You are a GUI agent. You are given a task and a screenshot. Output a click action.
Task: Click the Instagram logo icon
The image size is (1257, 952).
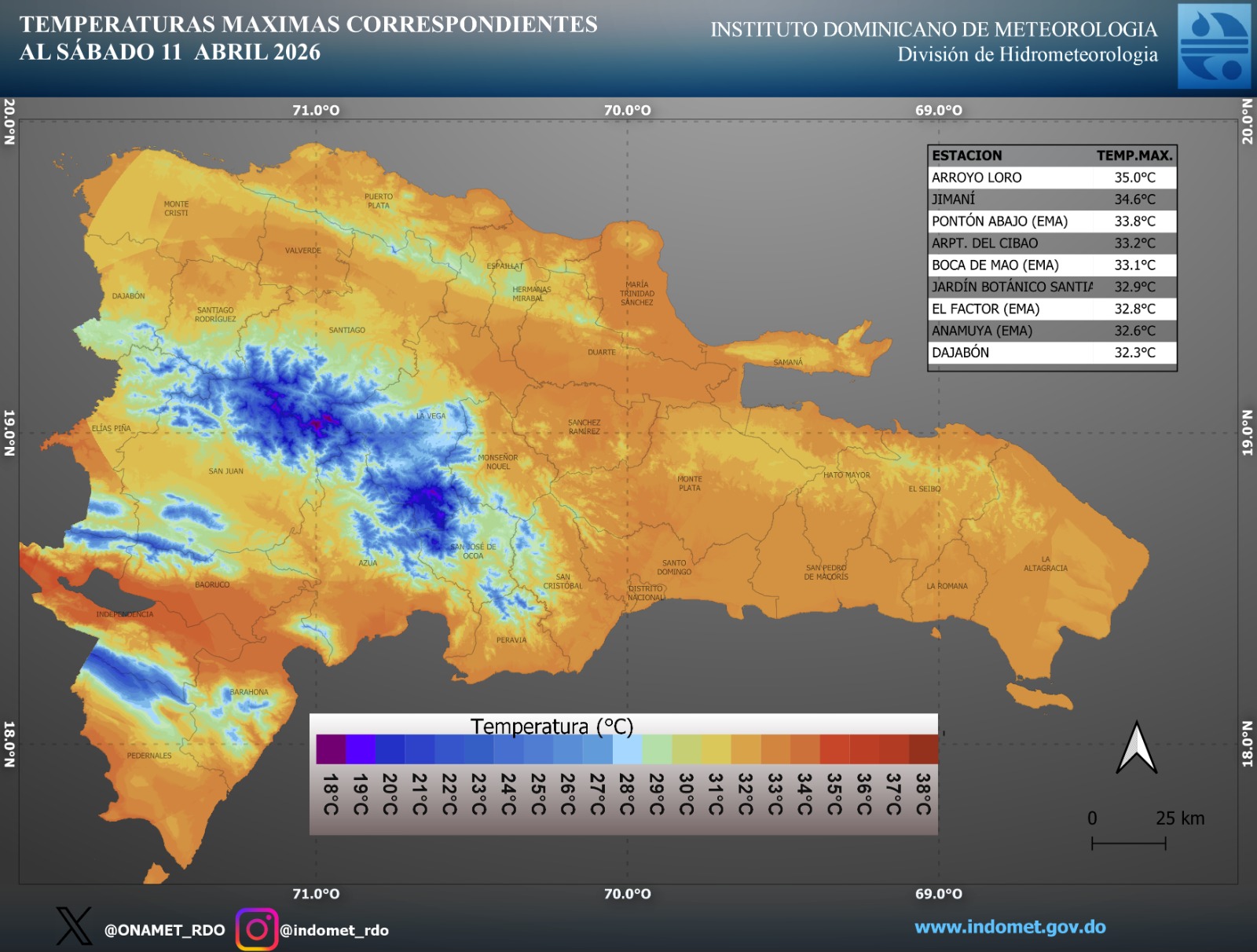[257, 929]
